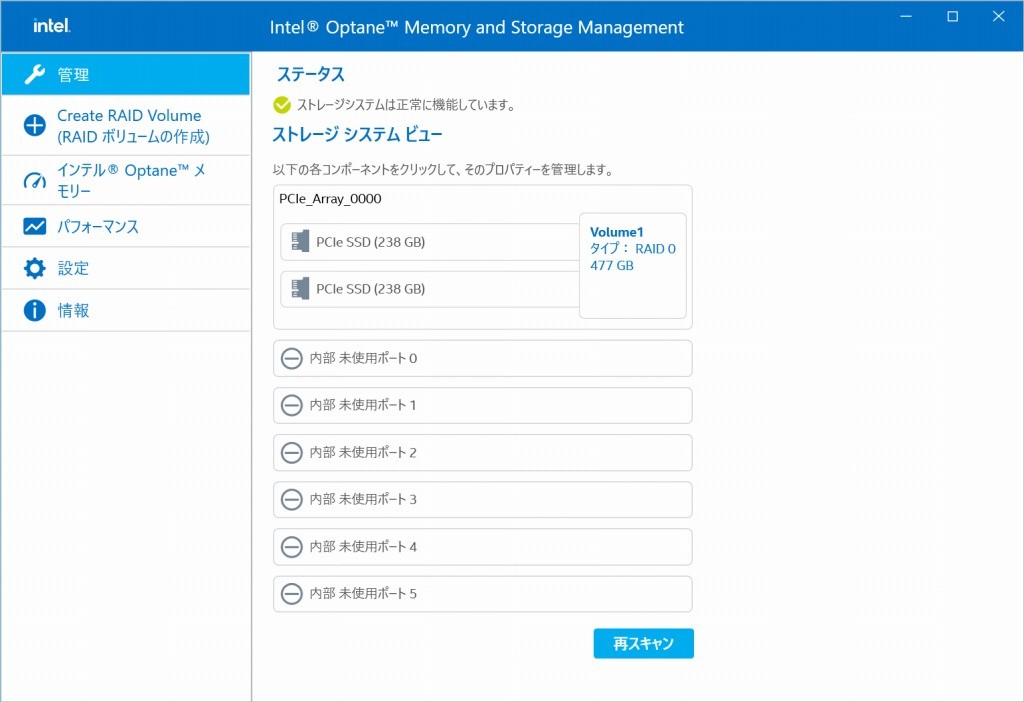Image resolution: width=1024 pixels, height=702 pixels.
Task: Click the empty port icon for ポート 0
Action: pos(292,358)
